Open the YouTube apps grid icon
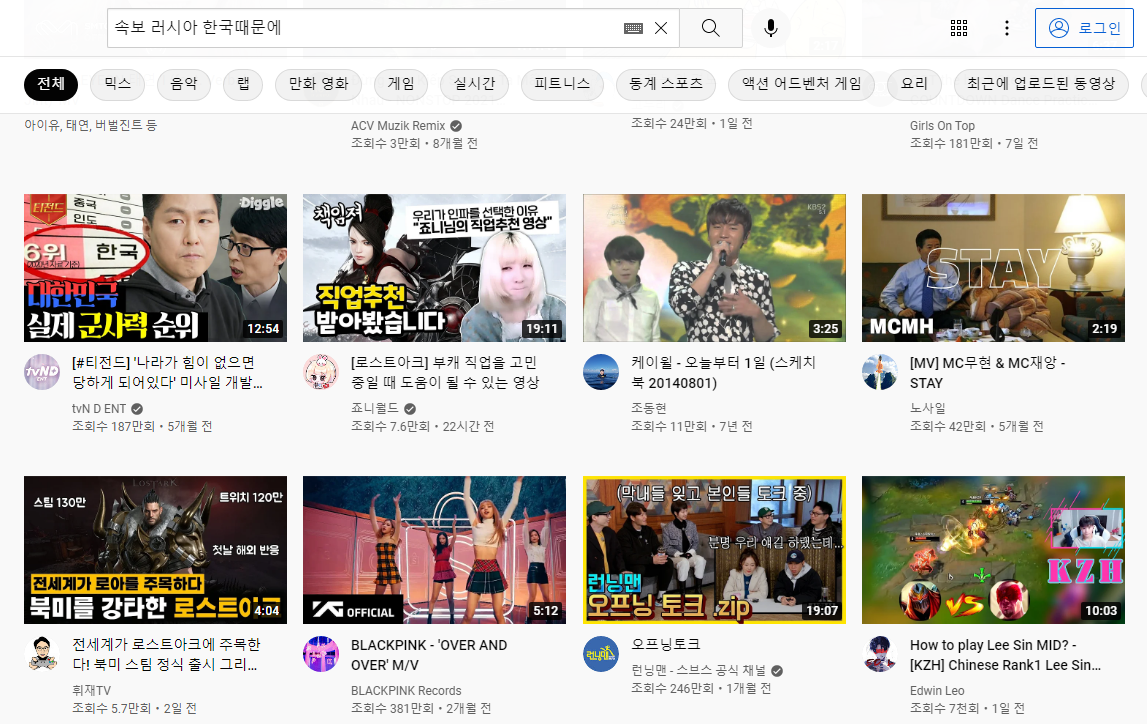1147x724 pixels. click(958, 28)
